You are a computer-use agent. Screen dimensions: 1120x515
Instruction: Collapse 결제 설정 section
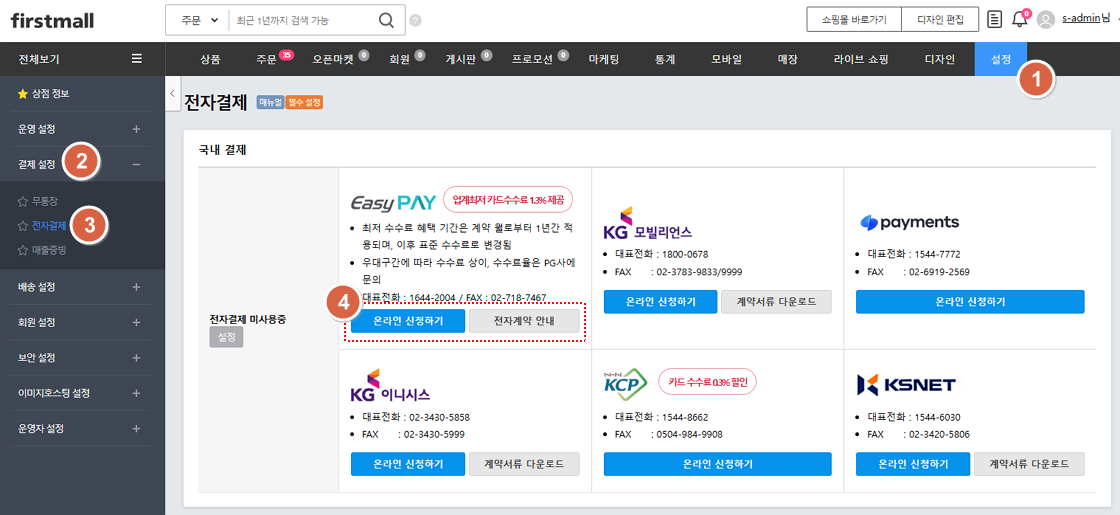136,164
